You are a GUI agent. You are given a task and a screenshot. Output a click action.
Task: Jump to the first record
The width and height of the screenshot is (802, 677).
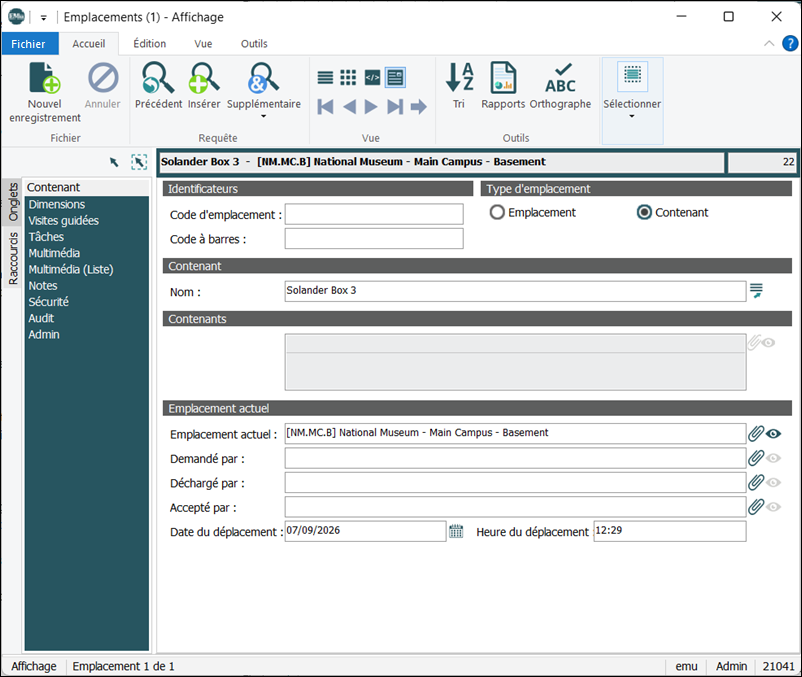325,107
